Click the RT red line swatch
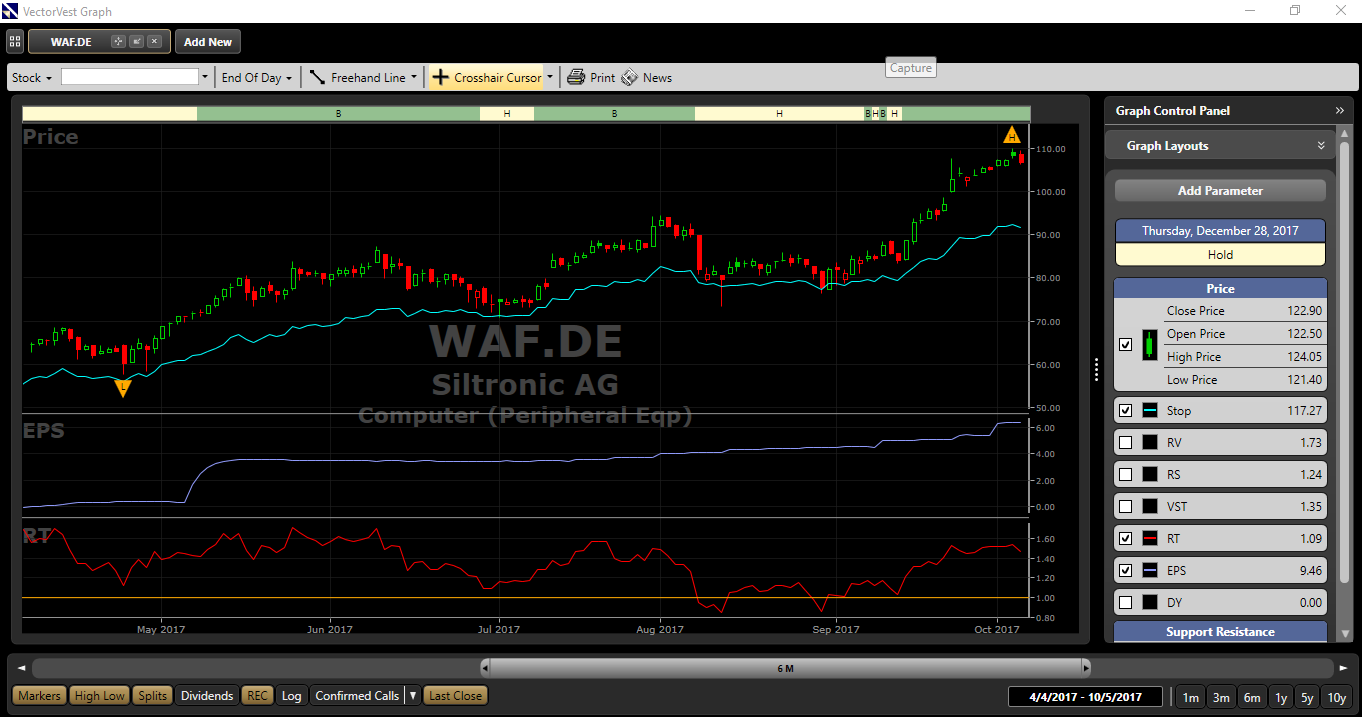 pyautogui.click(x=1149, y=539)
